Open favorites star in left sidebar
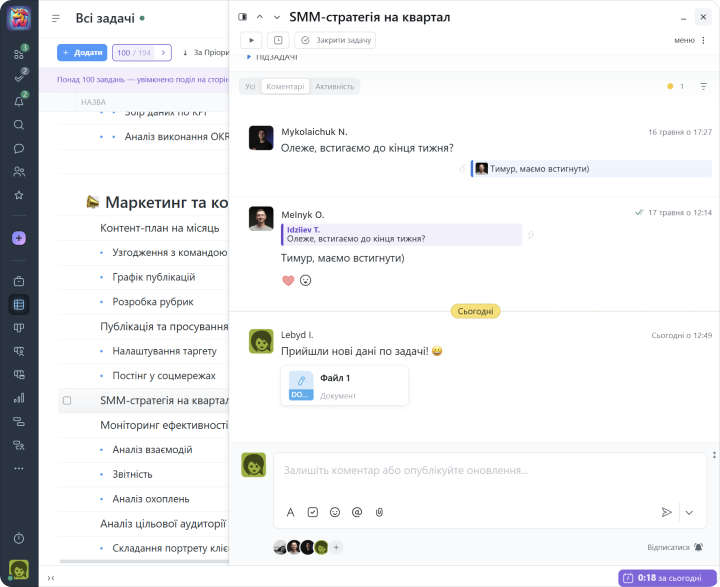This screenshot has width=720, height=587. tap(19, 195)
